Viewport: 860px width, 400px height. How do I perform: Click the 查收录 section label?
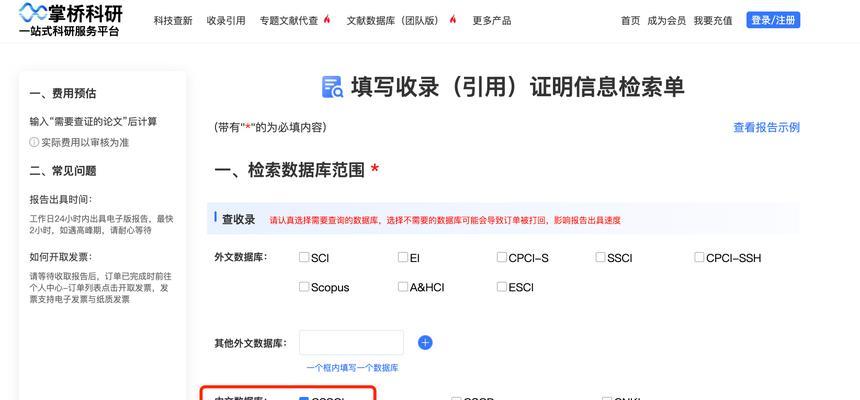(x=239, y=219)
